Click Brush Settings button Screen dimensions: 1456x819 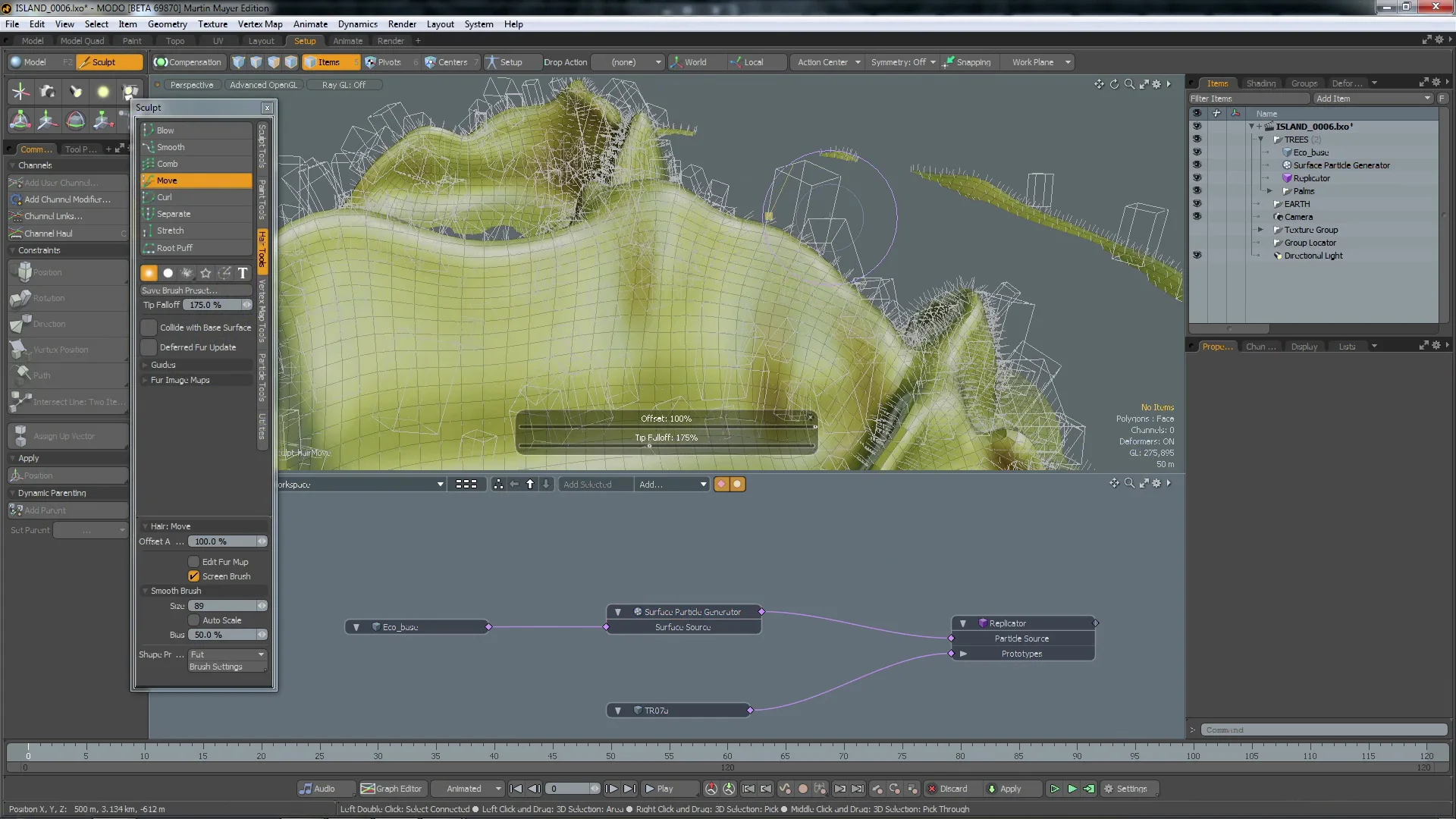(x=227, y=667)
